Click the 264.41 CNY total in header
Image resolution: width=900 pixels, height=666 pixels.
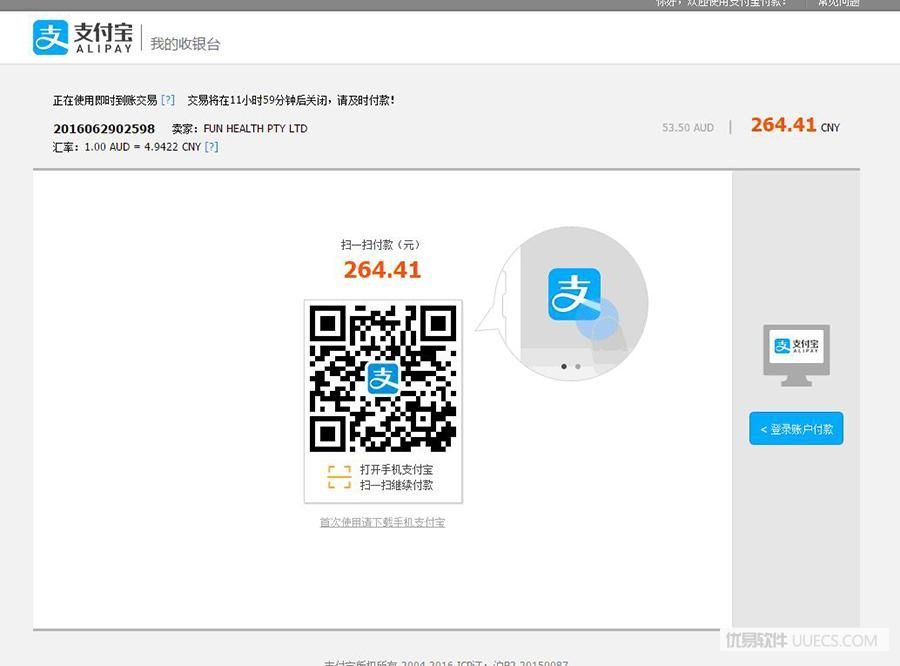click(795, 125)
